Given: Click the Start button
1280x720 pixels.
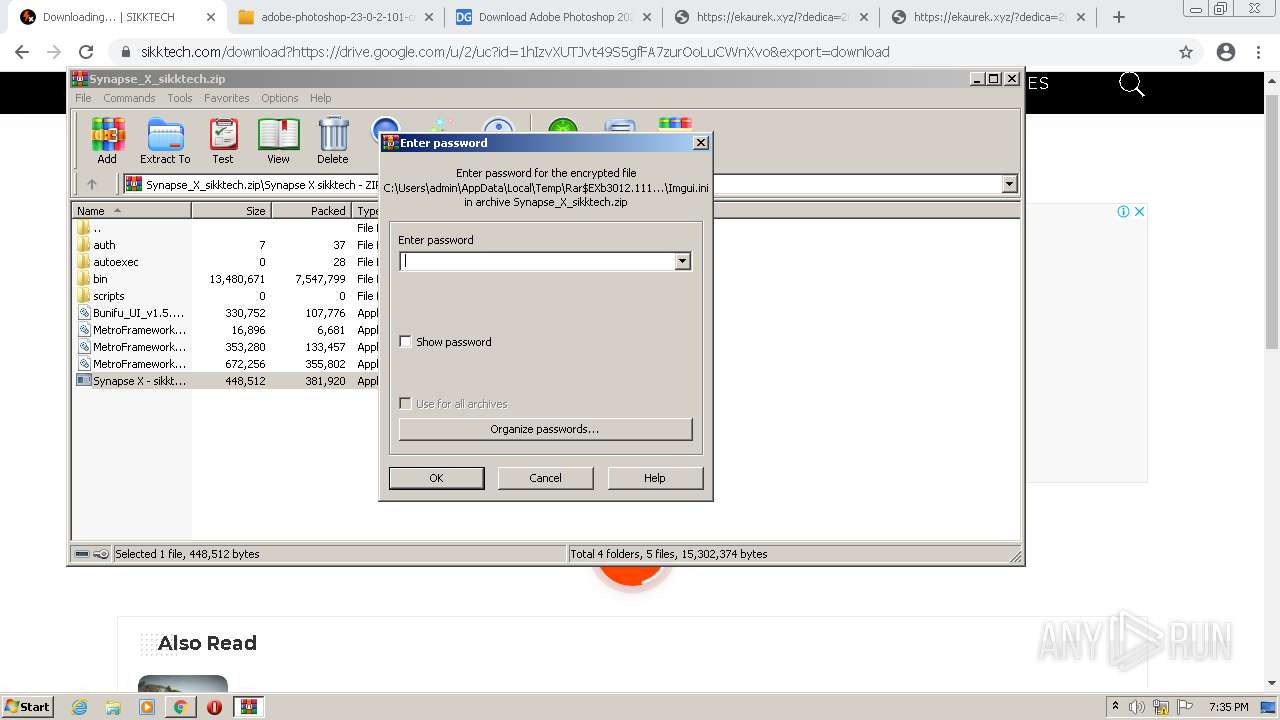Looking at the screenshot, I should click(28, 707).
